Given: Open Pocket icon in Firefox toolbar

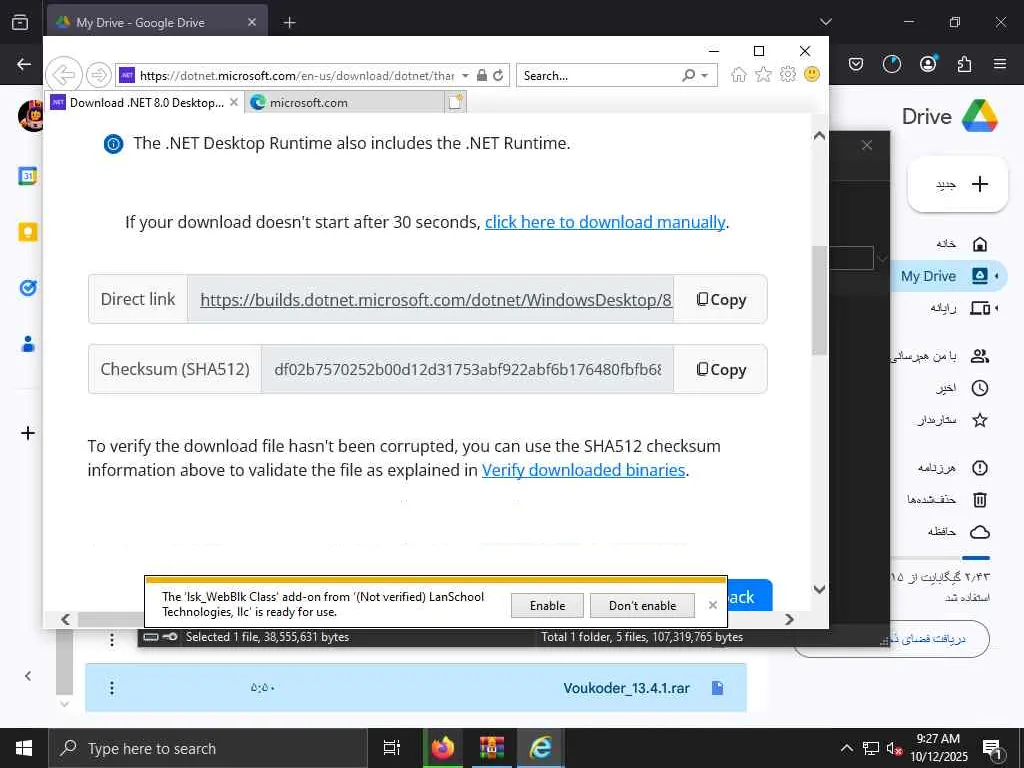Looking at the screenshot, I should [x=856, y=64].
